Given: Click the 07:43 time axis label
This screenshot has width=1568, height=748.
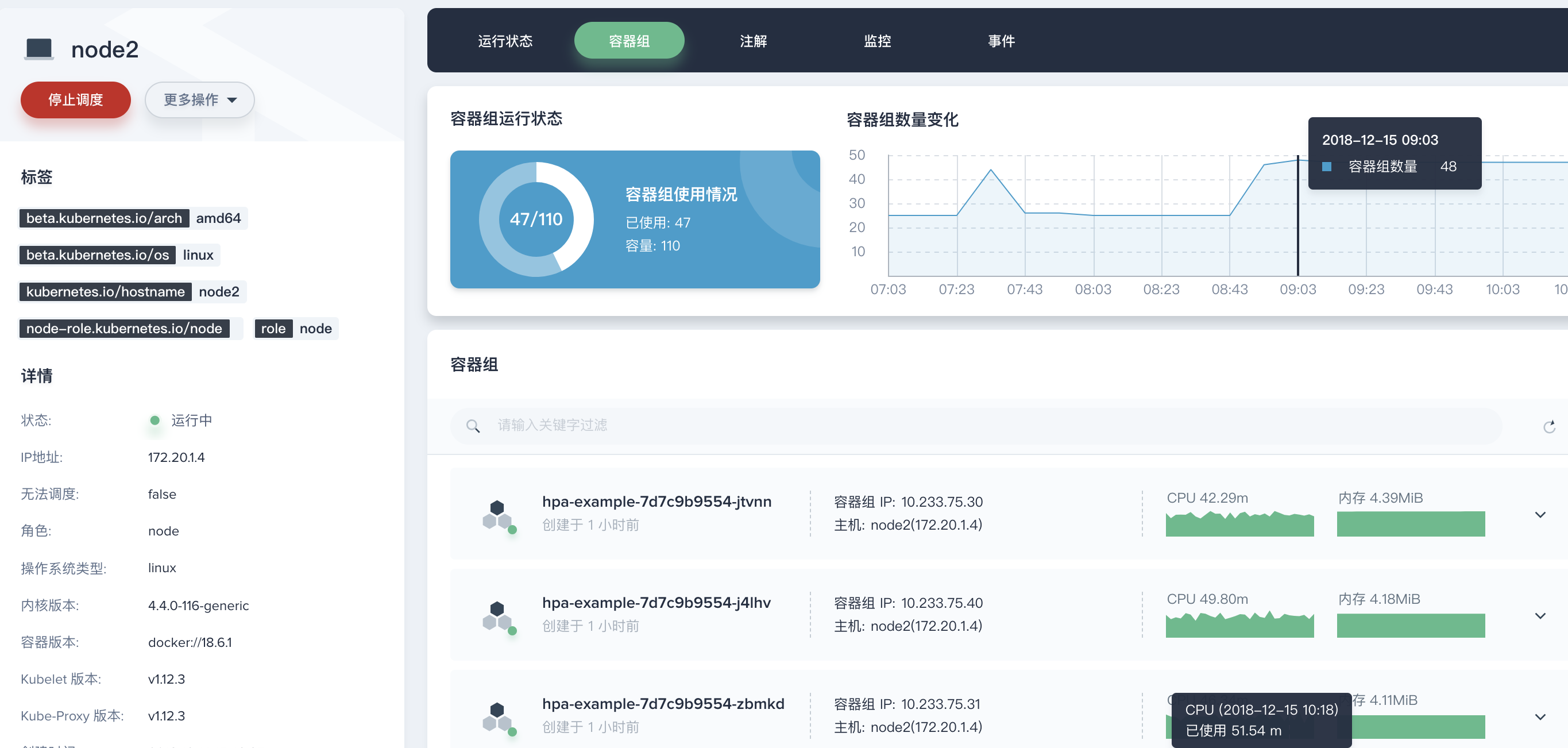Looking at the screenshot, I should (1025, 290).
